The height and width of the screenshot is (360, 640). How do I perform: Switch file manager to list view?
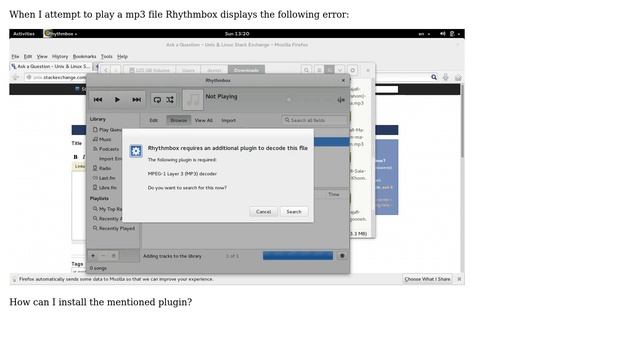pos(319,70)
